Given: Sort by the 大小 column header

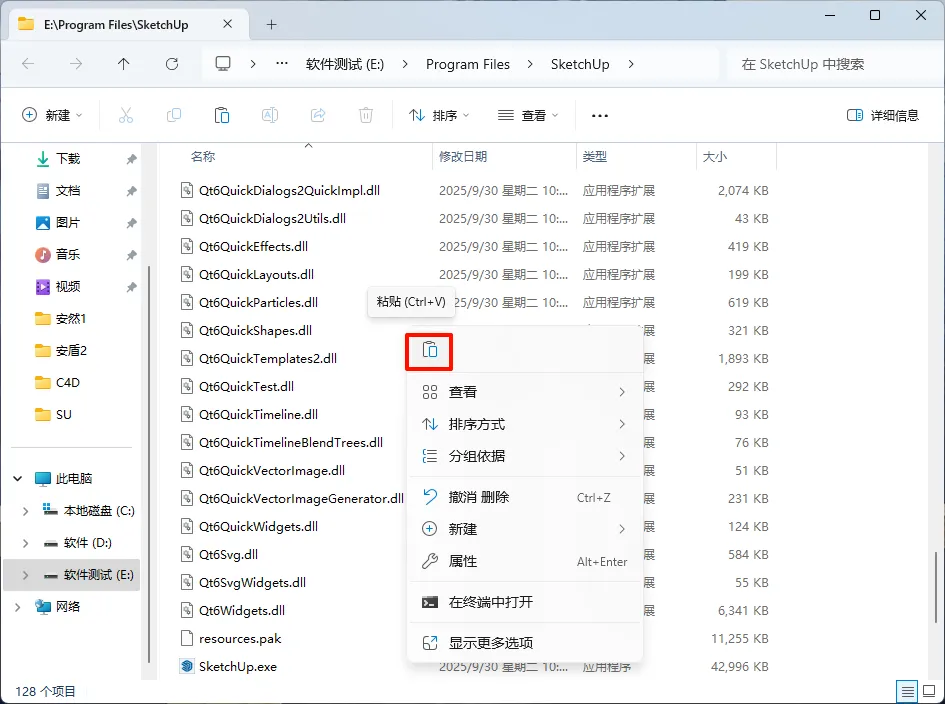Looking at the screenshot, I should tap(715, 157).
